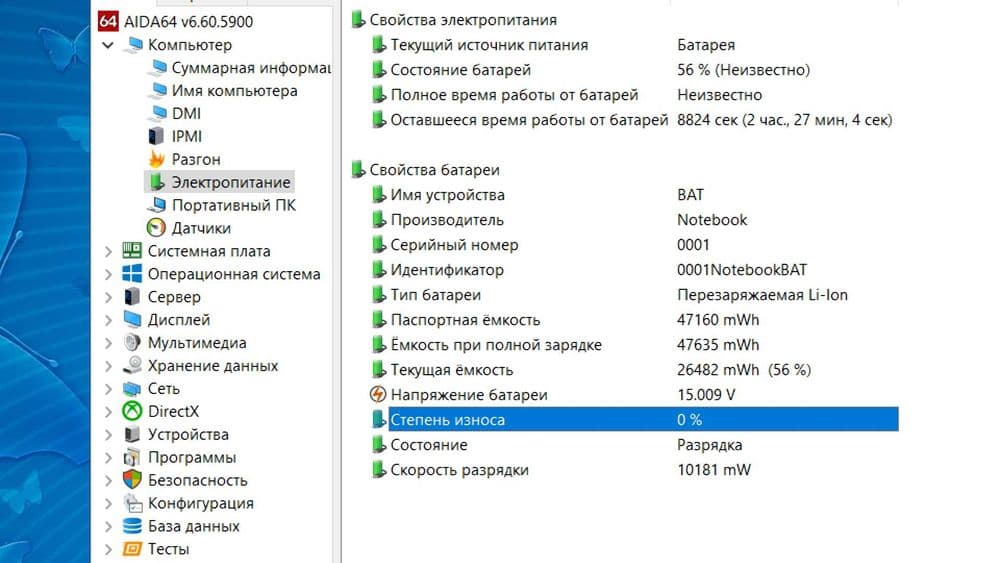The height and width of the screenshot is (563, 1000).
Task: Expand the DirectX node
Action: 108,412
